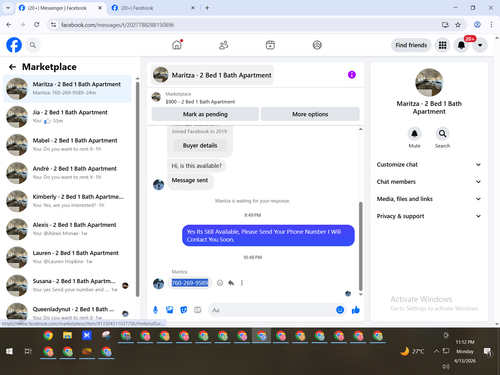Open the Friends icon in top navigation
The image size is (500, 375).
pos(224,45)
